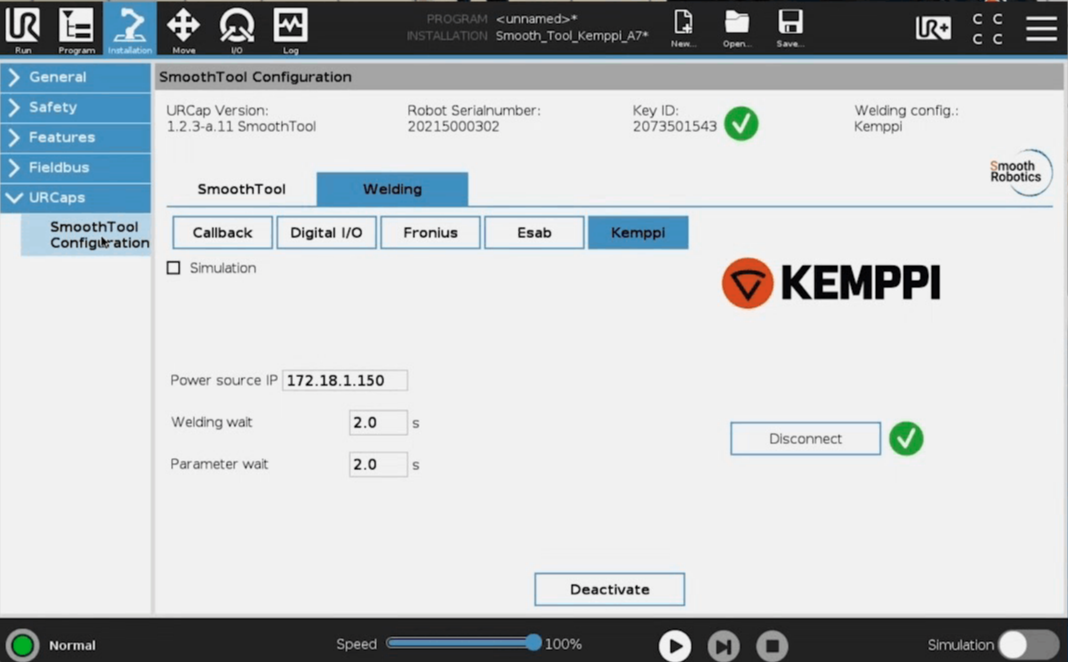Expand the Fieldbus section
The height and width of the screenshot is (663, 1068).
coord(76,167)
